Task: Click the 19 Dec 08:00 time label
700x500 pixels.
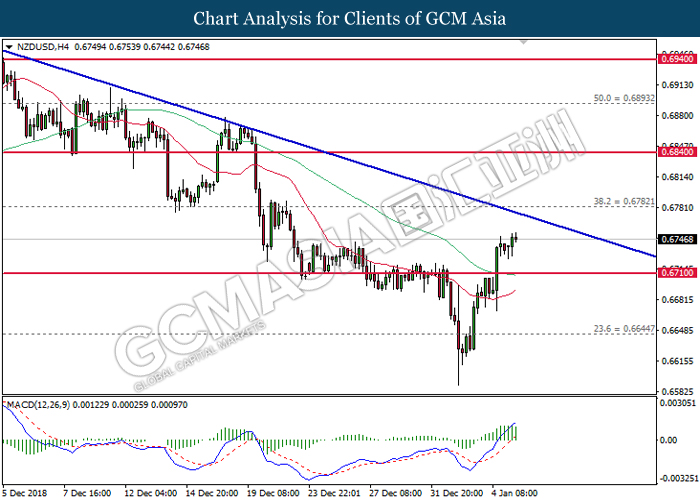Action: [x=273, y=493]
